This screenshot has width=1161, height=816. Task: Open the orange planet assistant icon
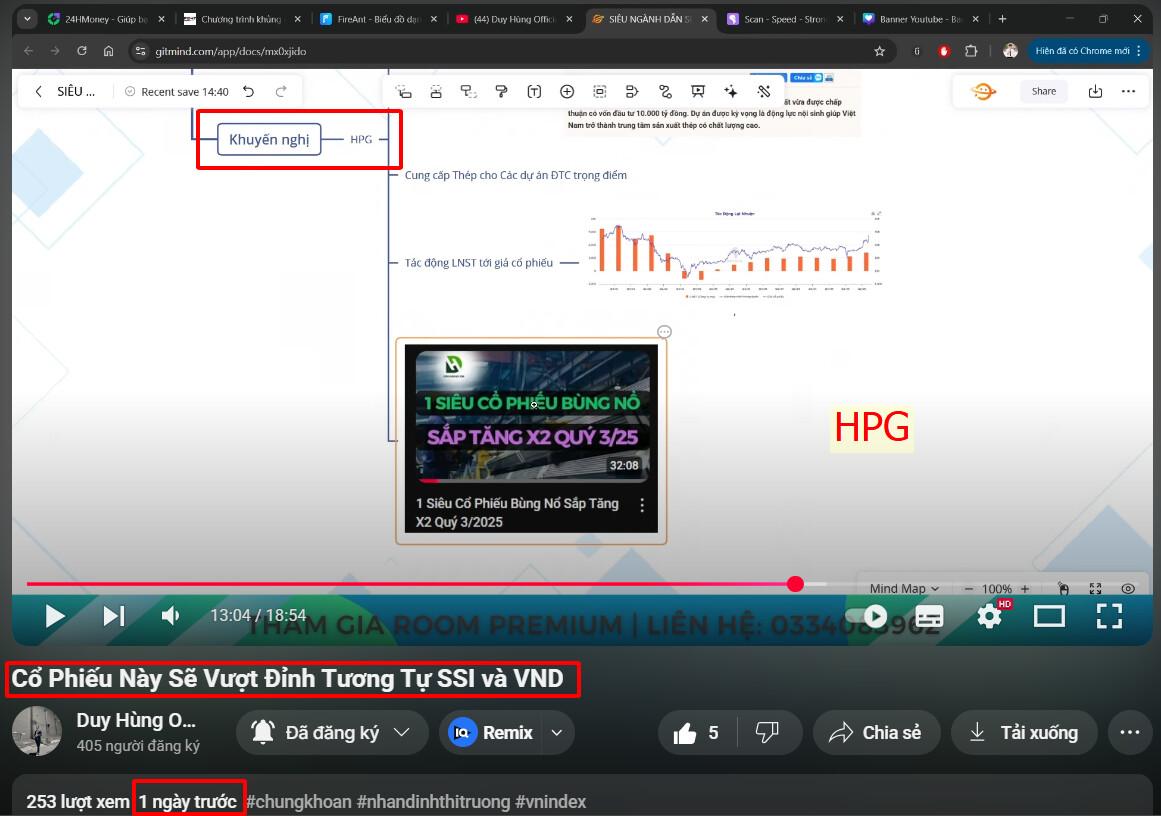pos(983,92)
